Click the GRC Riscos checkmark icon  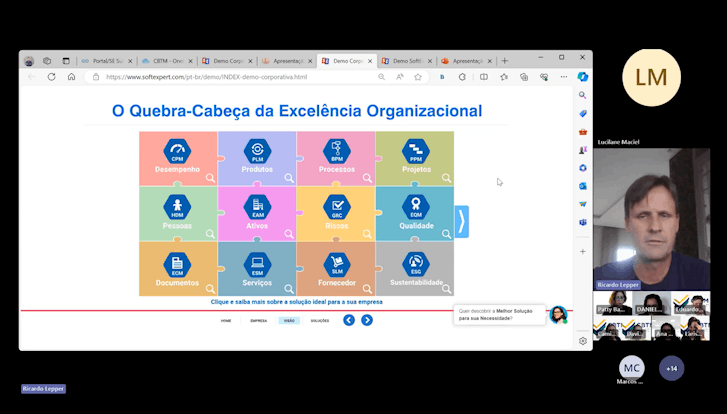pos(336,207)
